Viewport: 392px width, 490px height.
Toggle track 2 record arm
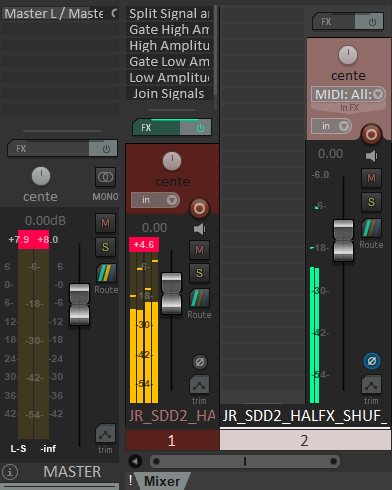371,135
